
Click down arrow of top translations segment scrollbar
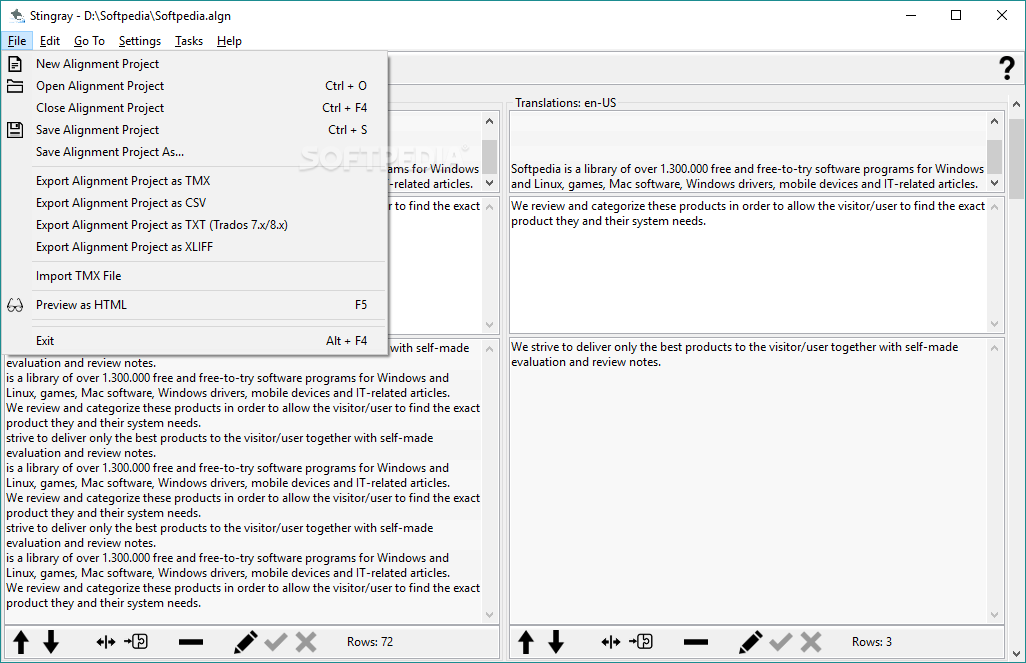coord(995,183)
